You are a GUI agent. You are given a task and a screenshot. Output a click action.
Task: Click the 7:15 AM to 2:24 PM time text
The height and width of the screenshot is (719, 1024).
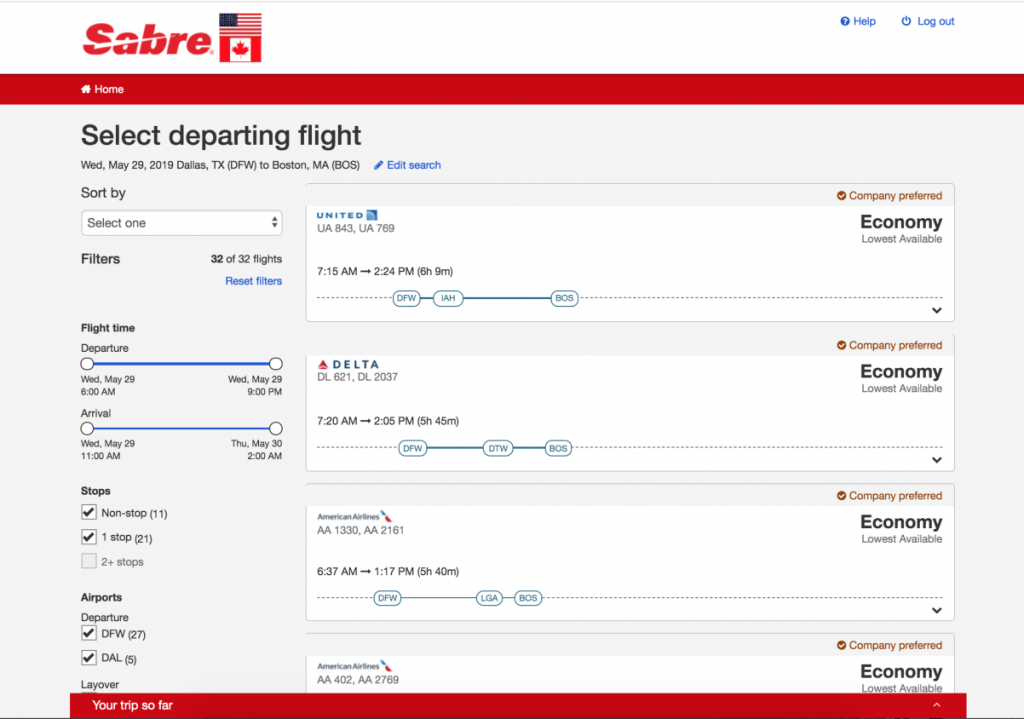(x=385, y=271)
